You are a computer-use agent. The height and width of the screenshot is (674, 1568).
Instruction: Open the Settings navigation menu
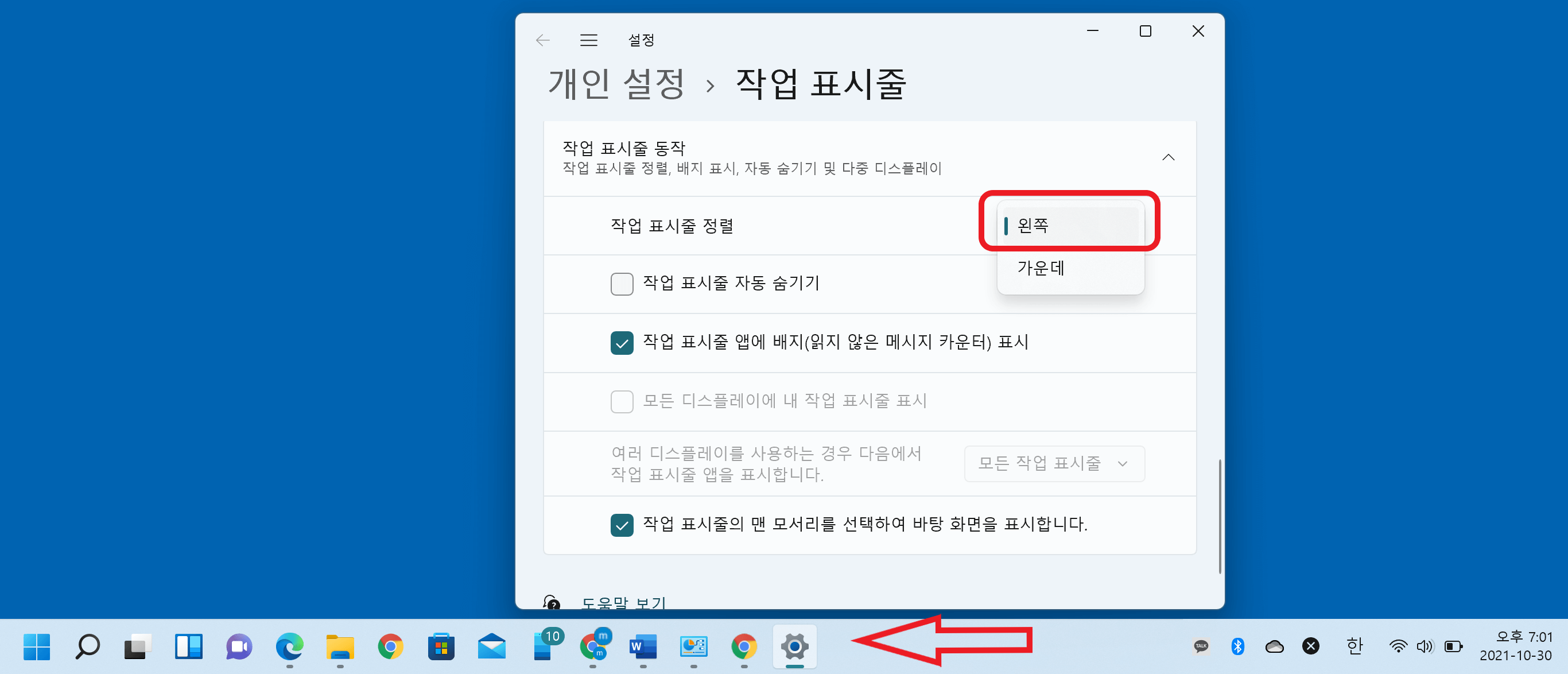(588, 40)
